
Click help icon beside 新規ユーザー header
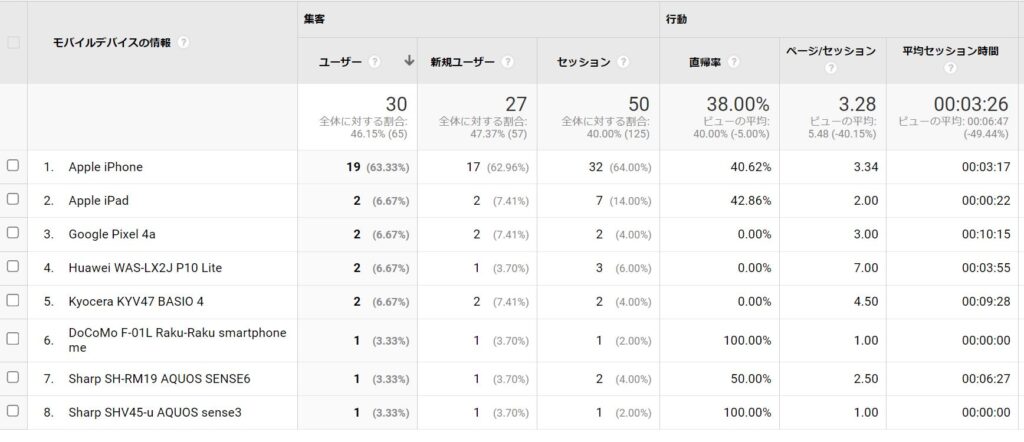508,62
